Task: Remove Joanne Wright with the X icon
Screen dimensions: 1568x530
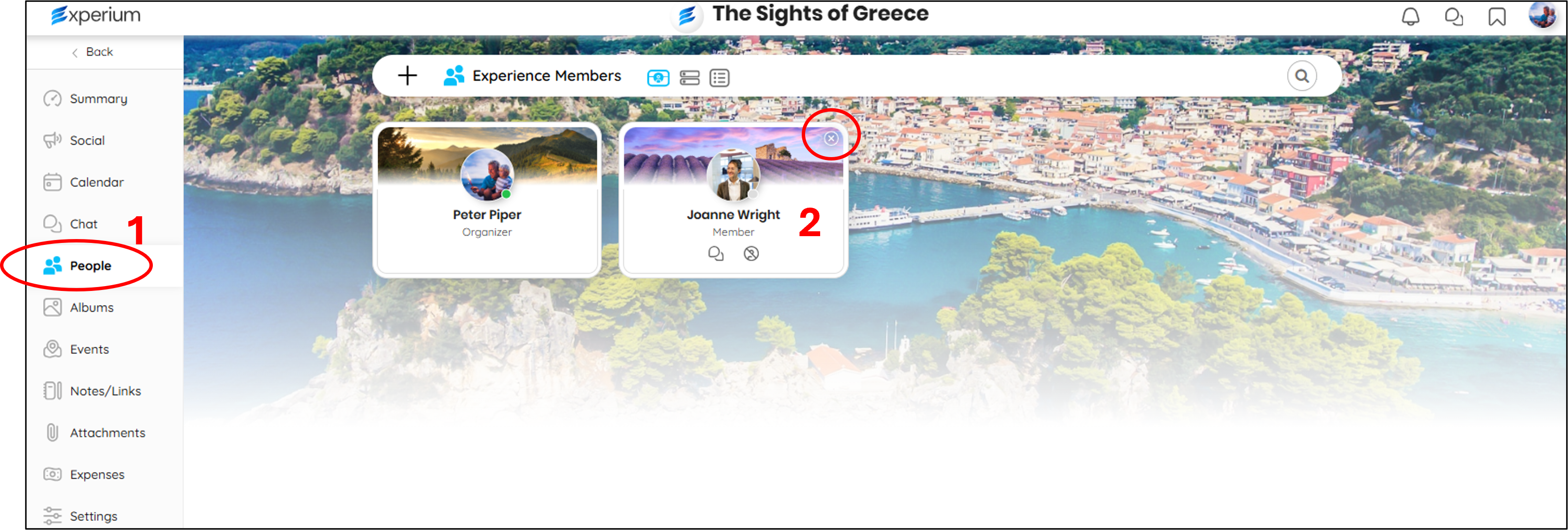Action: tap(831, 138)
